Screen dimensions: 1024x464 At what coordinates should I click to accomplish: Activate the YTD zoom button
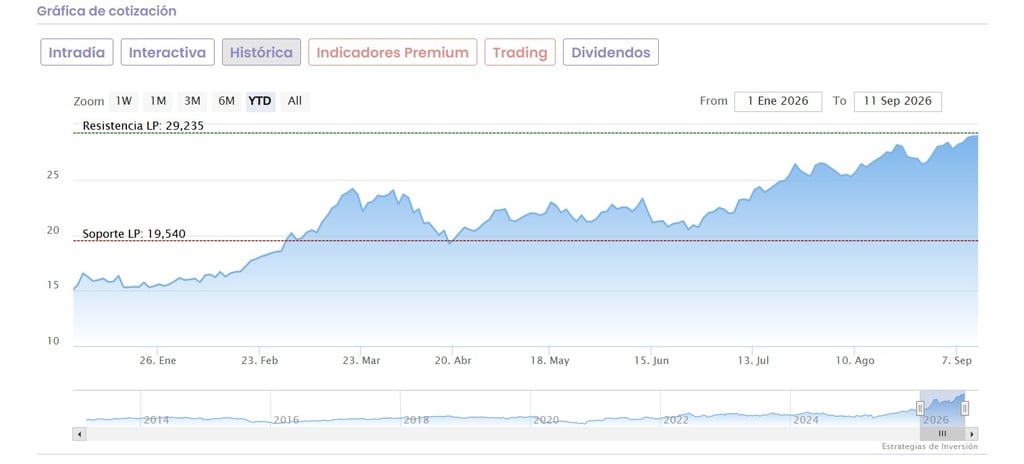(x=260, y=101)
